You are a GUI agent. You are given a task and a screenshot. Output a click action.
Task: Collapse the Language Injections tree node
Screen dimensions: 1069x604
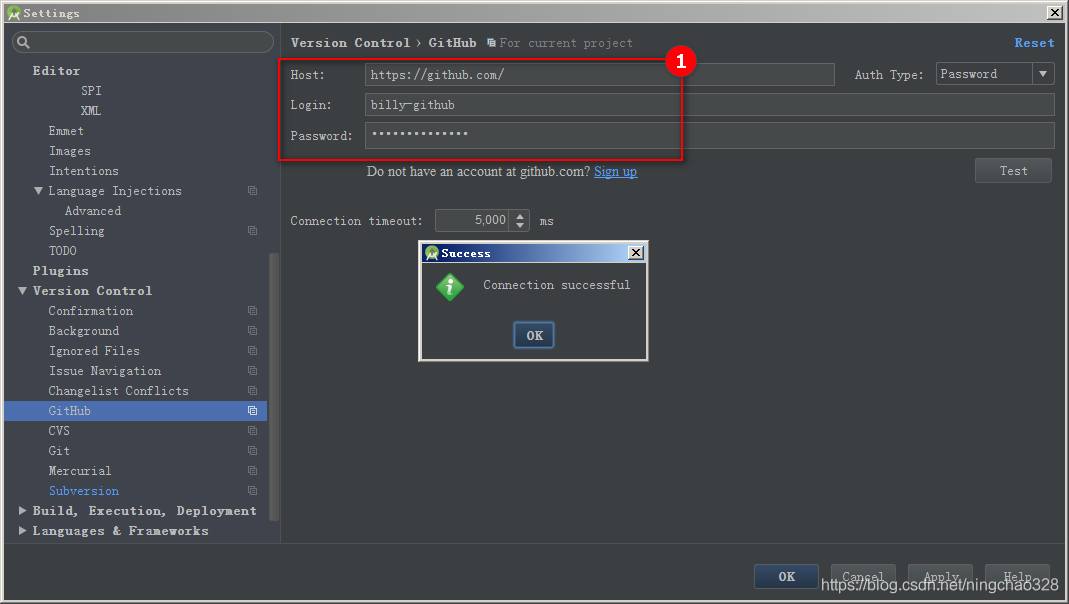click(38, 191)
